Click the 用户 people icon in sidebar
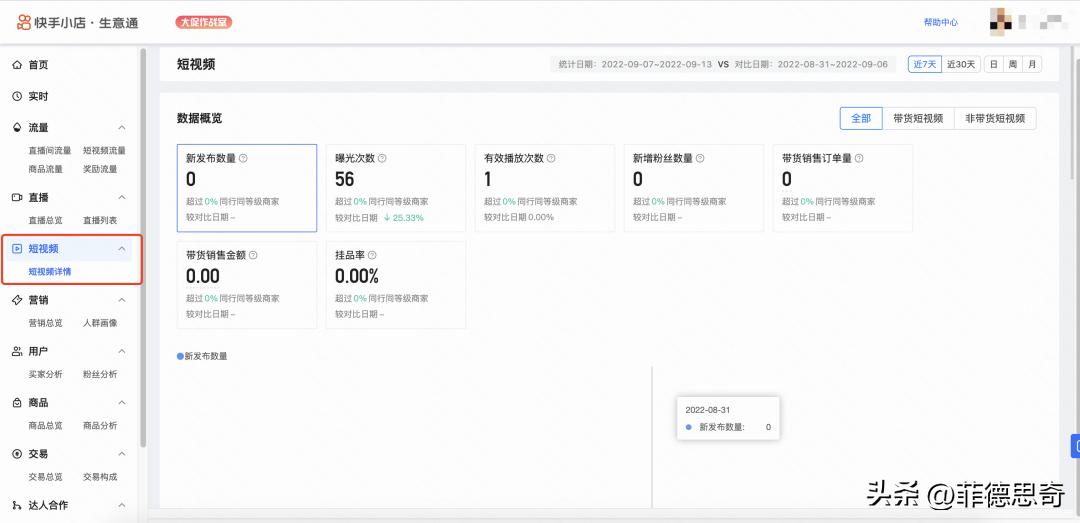1080x523 pixels. pos(17,351)
